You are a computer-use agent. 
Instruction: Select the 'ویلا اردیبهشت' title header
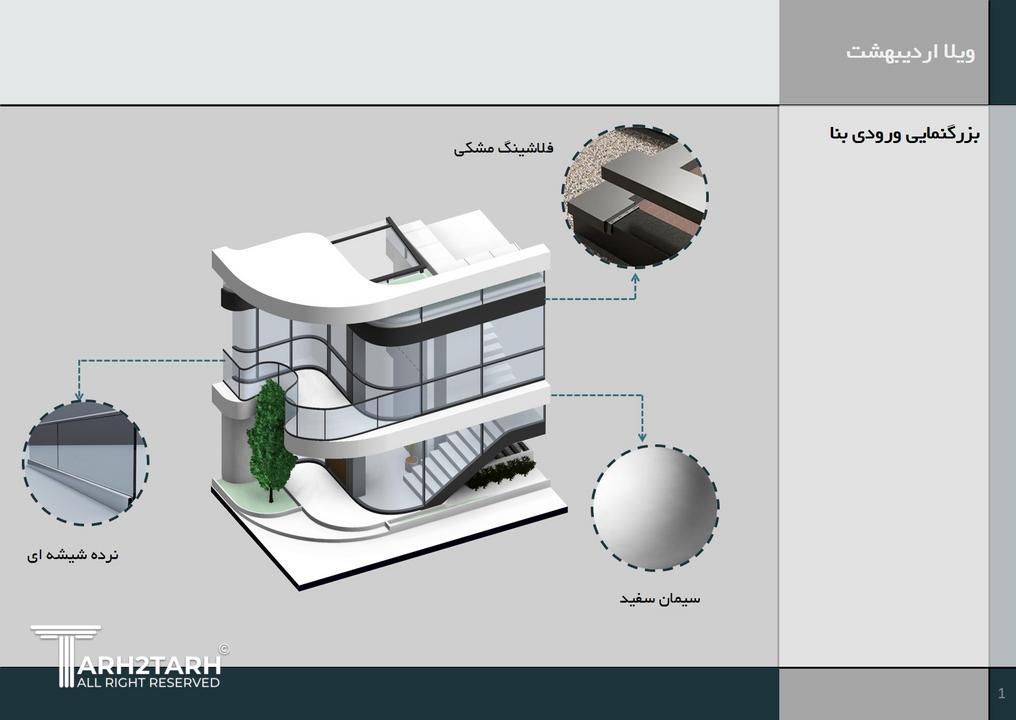pos(910,52)
